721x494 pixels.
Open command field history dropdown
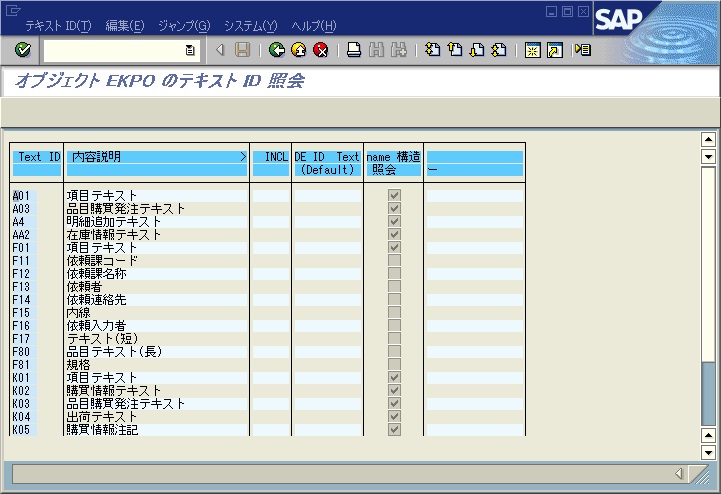(190, 50)
